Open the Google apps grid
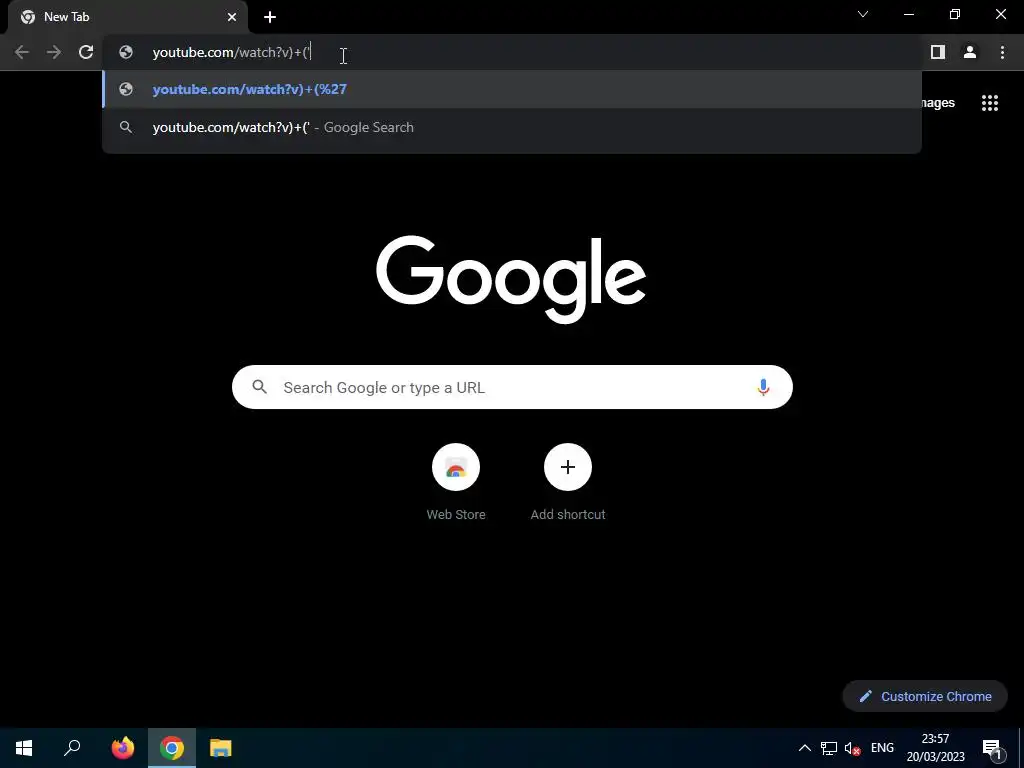Image resolution: width=1024 pixels, height=768 pixels. click(990, 103)
